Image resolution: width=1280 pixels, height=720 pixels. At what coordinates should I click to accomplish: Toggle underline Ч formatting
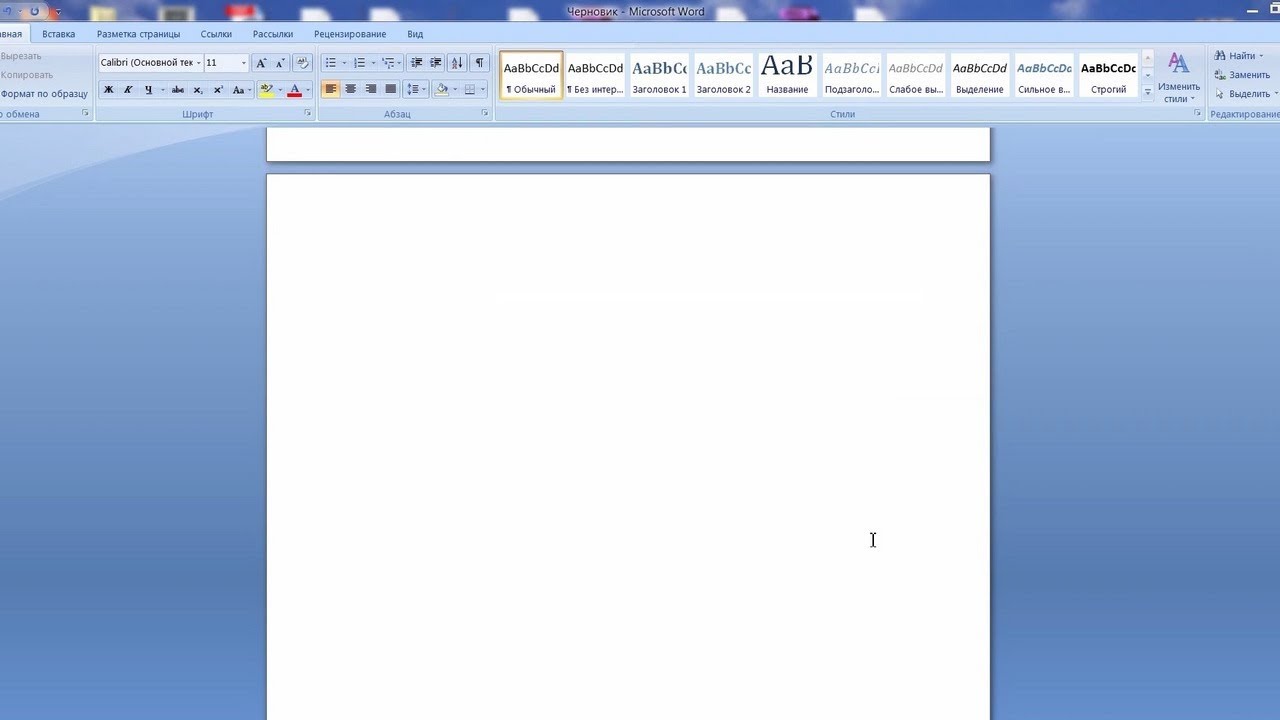click(x=148, y=90)
